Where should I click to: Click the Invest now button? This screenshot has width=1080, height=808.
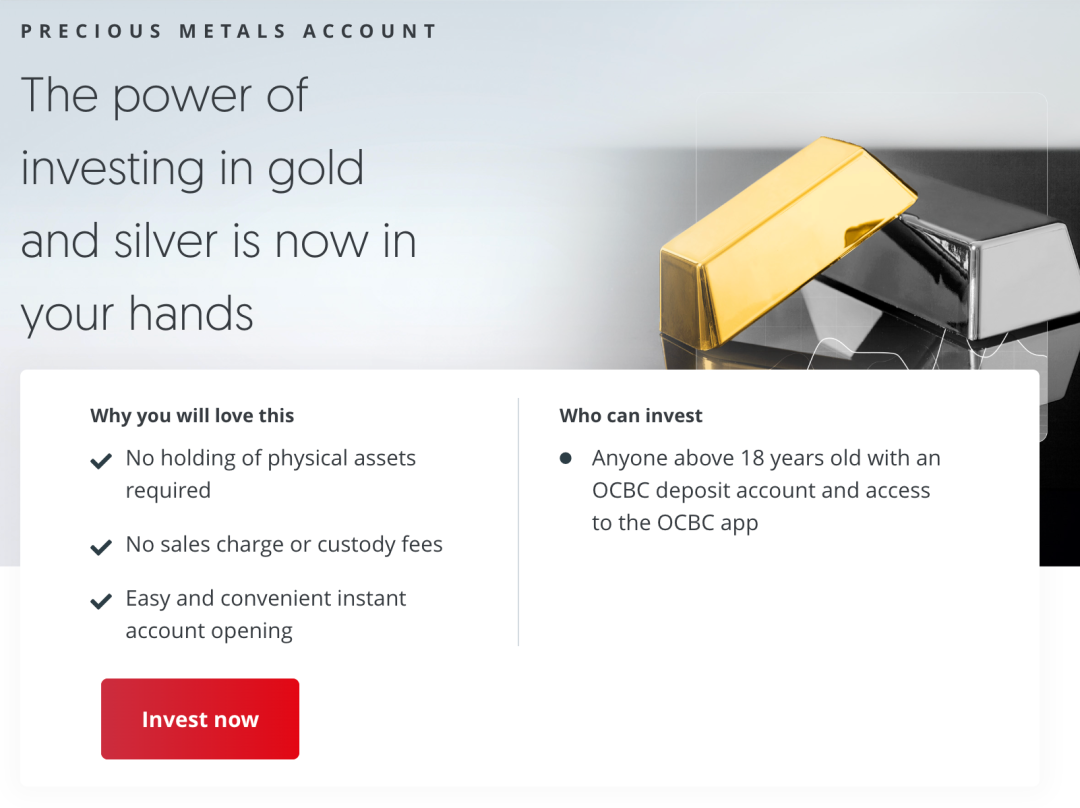pyautogui.click(x=200, y=719)
